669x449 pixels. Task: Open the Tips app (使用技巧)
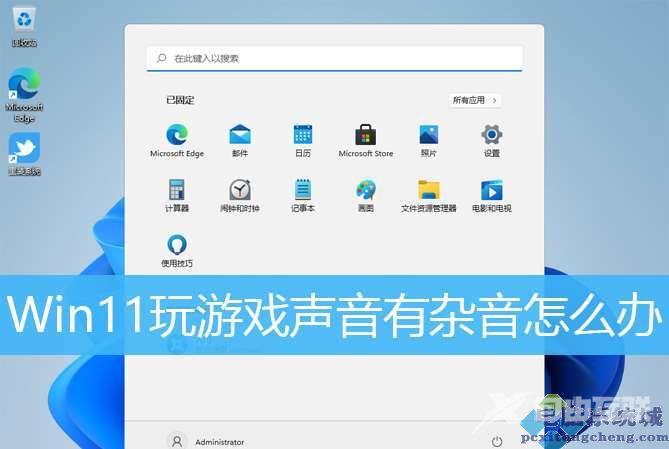tap(177, 251)
